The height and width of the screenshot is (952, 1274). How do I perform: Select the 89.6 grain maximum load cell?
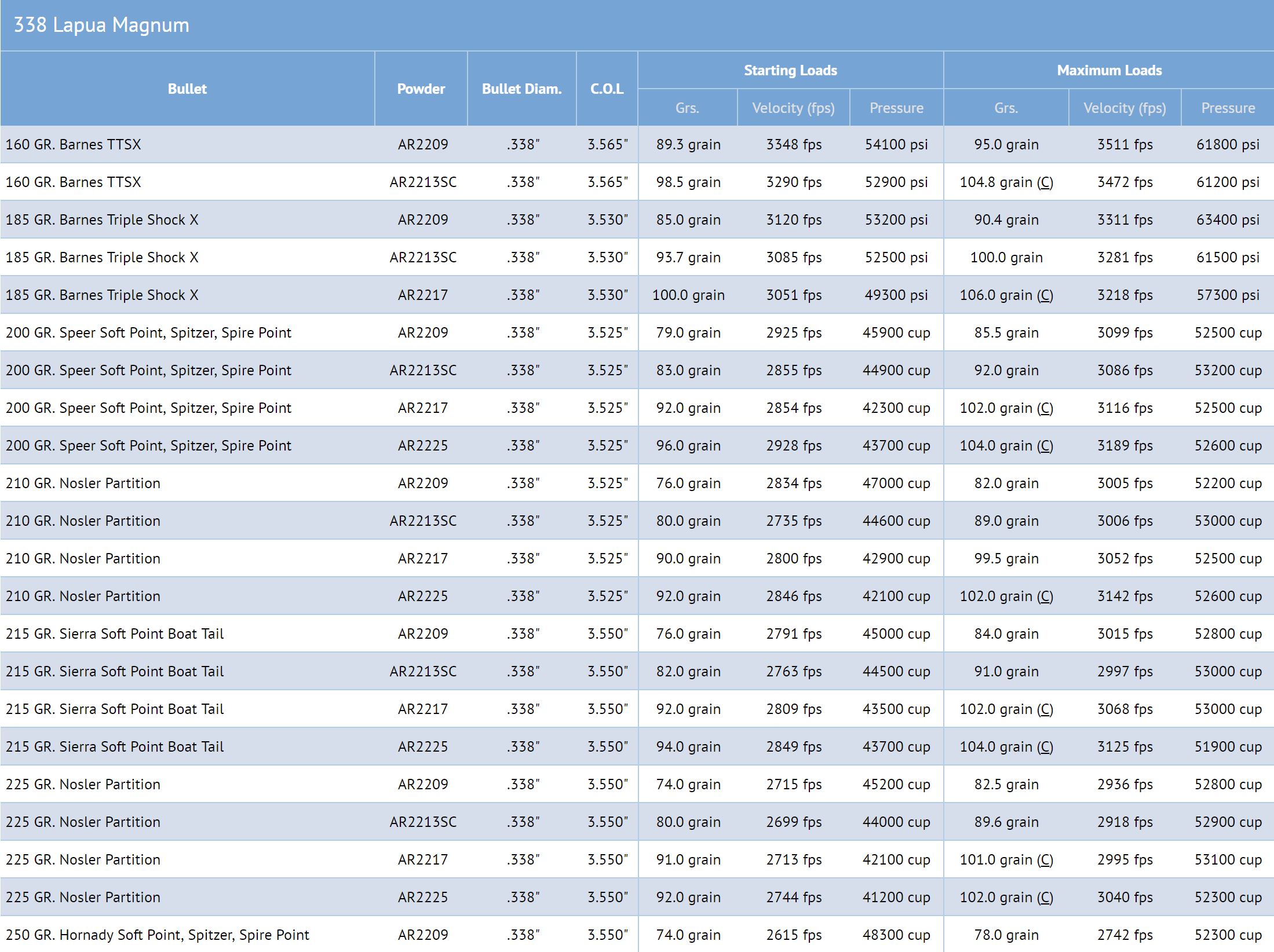[1006, 822]
